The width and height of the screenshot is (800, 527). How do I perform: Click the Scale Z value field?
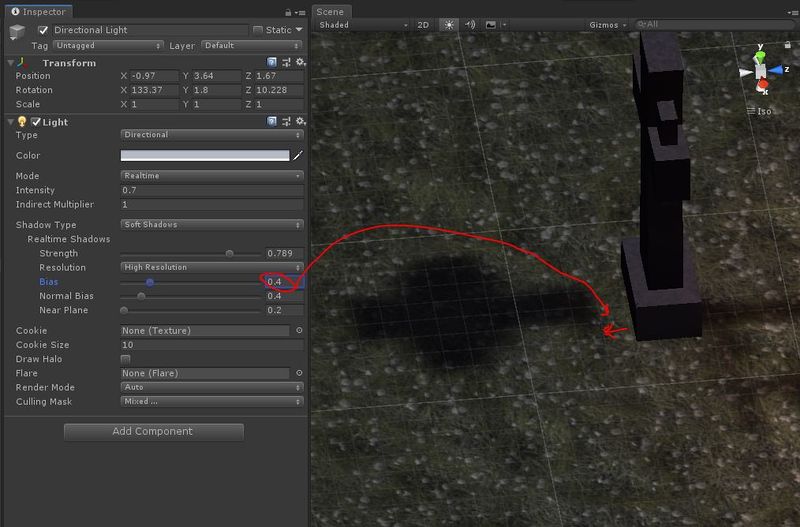tap(279, 105)
